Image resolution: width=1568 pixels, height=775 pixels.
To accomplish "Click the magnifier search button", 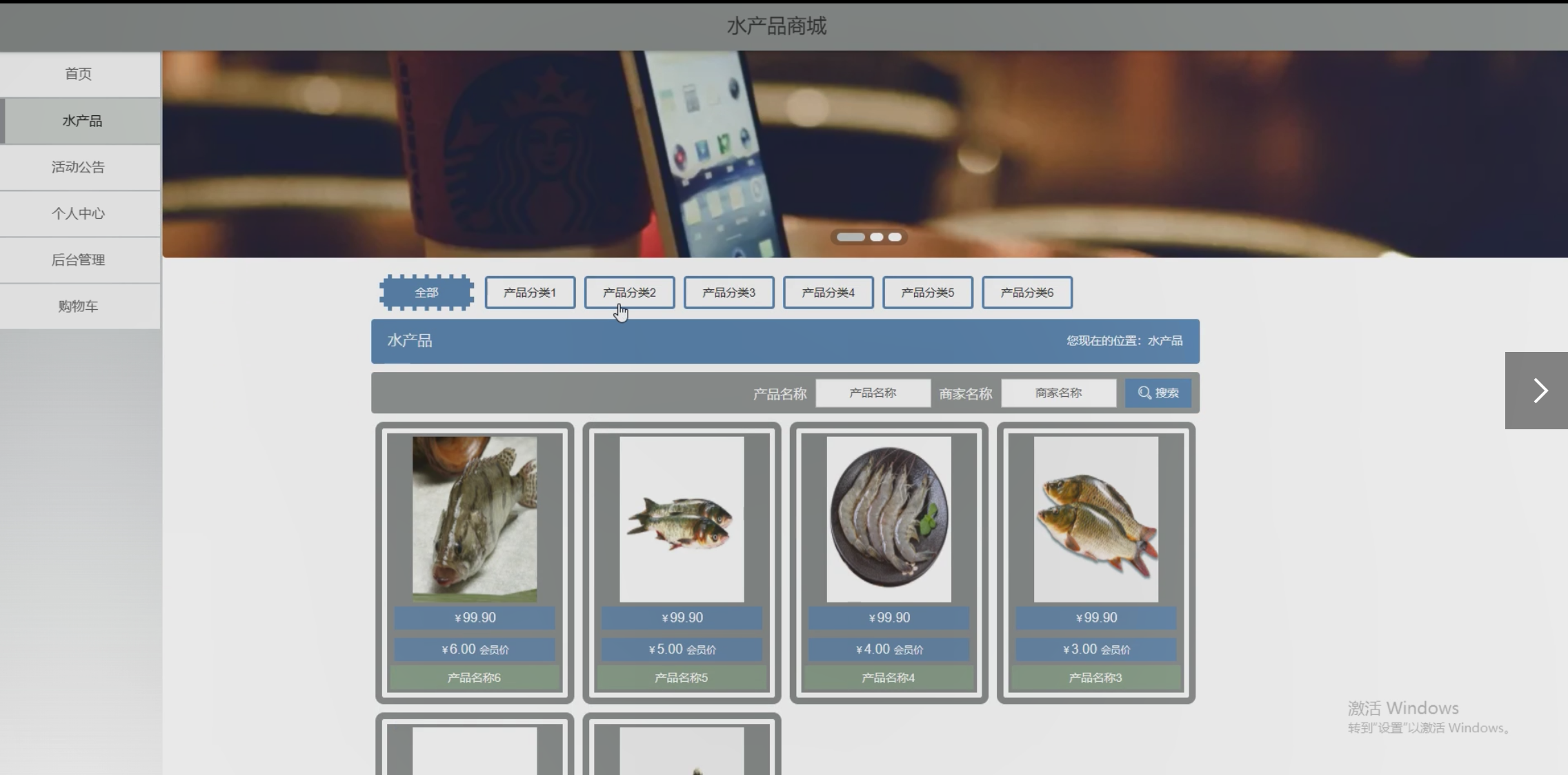I will click(x=1158, y=393).
